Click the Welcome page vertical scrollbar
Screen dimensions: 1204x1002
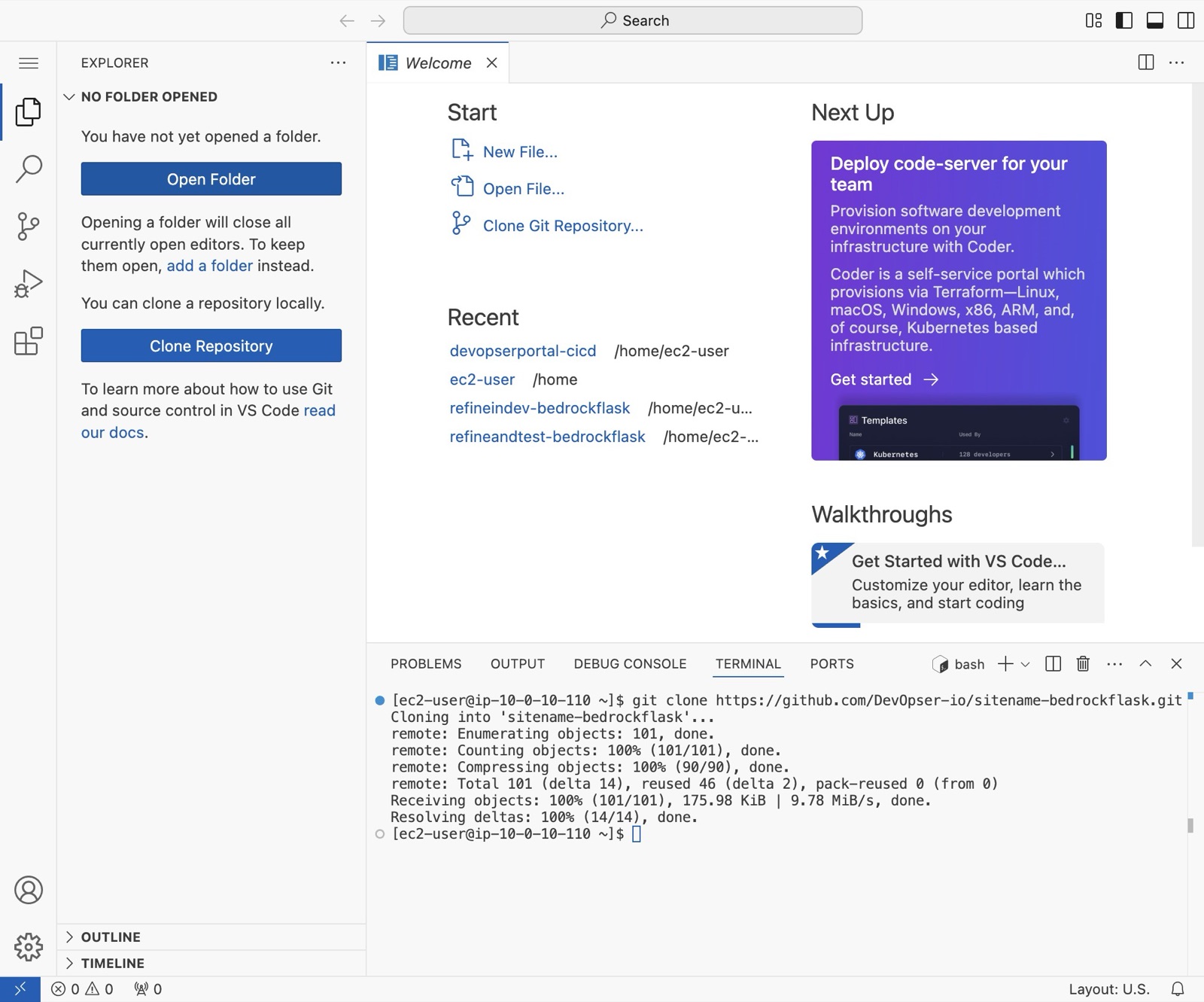point(1197,315)
